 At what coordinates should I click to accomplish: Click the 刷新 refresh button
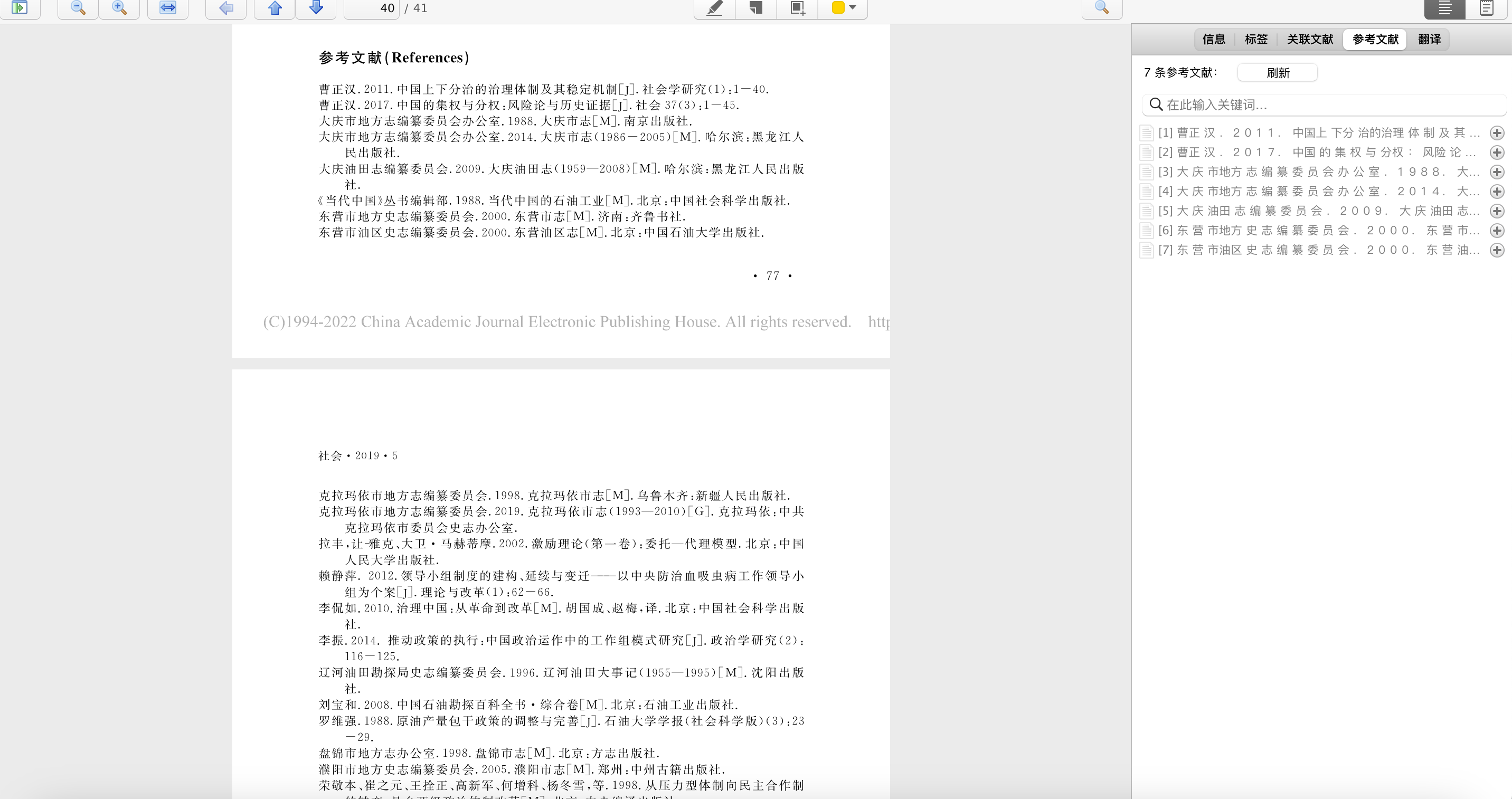[1277, 72]
